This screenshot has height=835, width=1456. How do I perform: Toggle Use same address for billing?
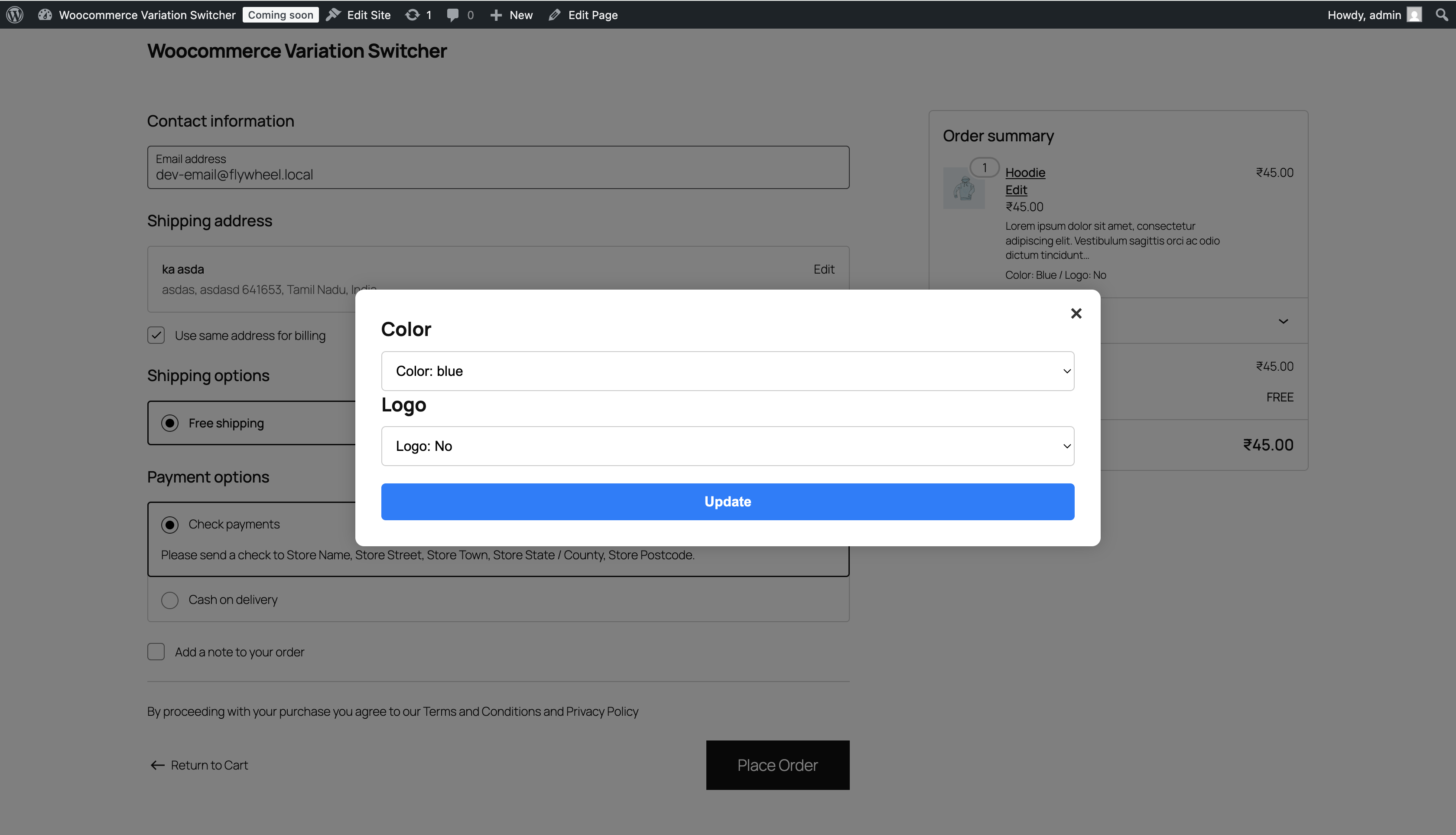[156, 336]
